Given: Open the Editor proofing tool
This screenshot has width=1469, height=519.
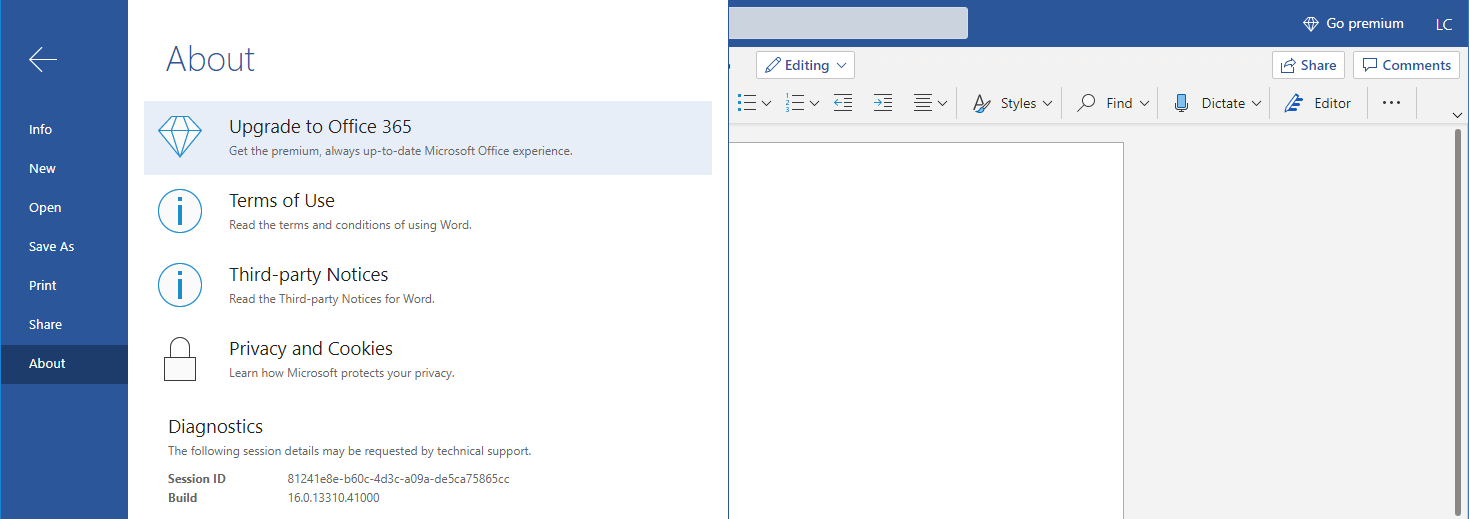Looking at the screenshot, I should click(x=1318, y=103).
